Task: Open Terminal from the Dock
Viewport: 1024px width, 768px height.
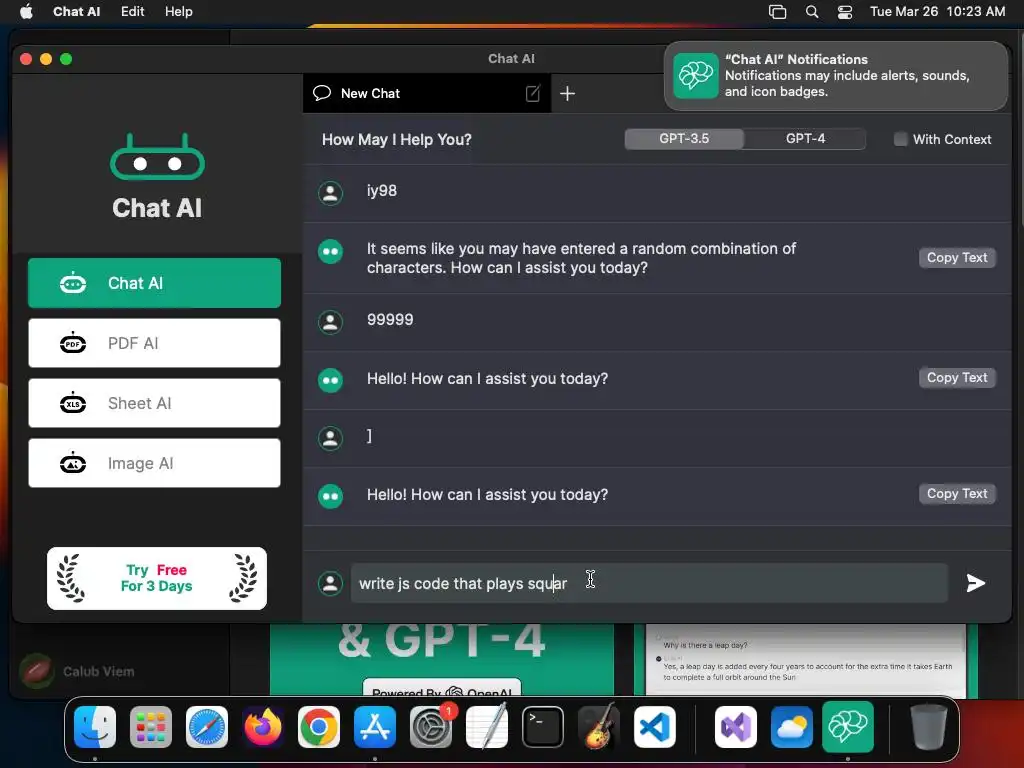Action: (543, 727)
